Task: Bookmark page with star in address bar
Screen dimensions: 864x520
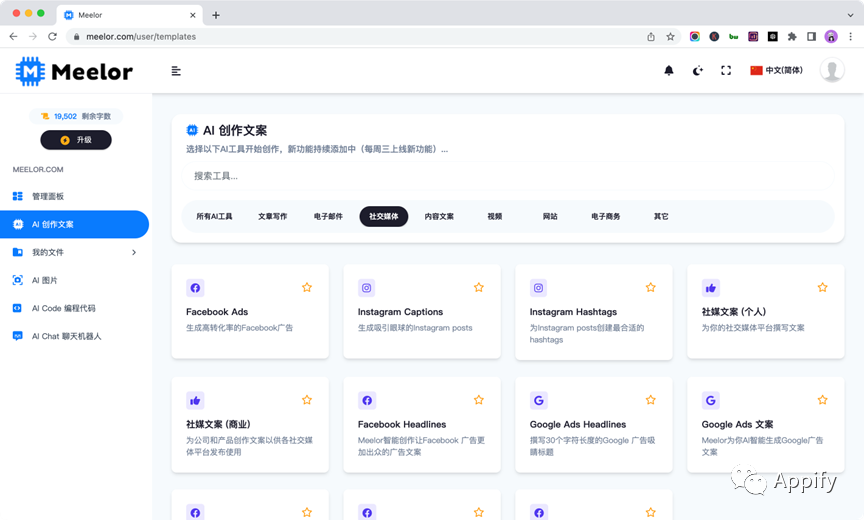Action: point(670,36)
